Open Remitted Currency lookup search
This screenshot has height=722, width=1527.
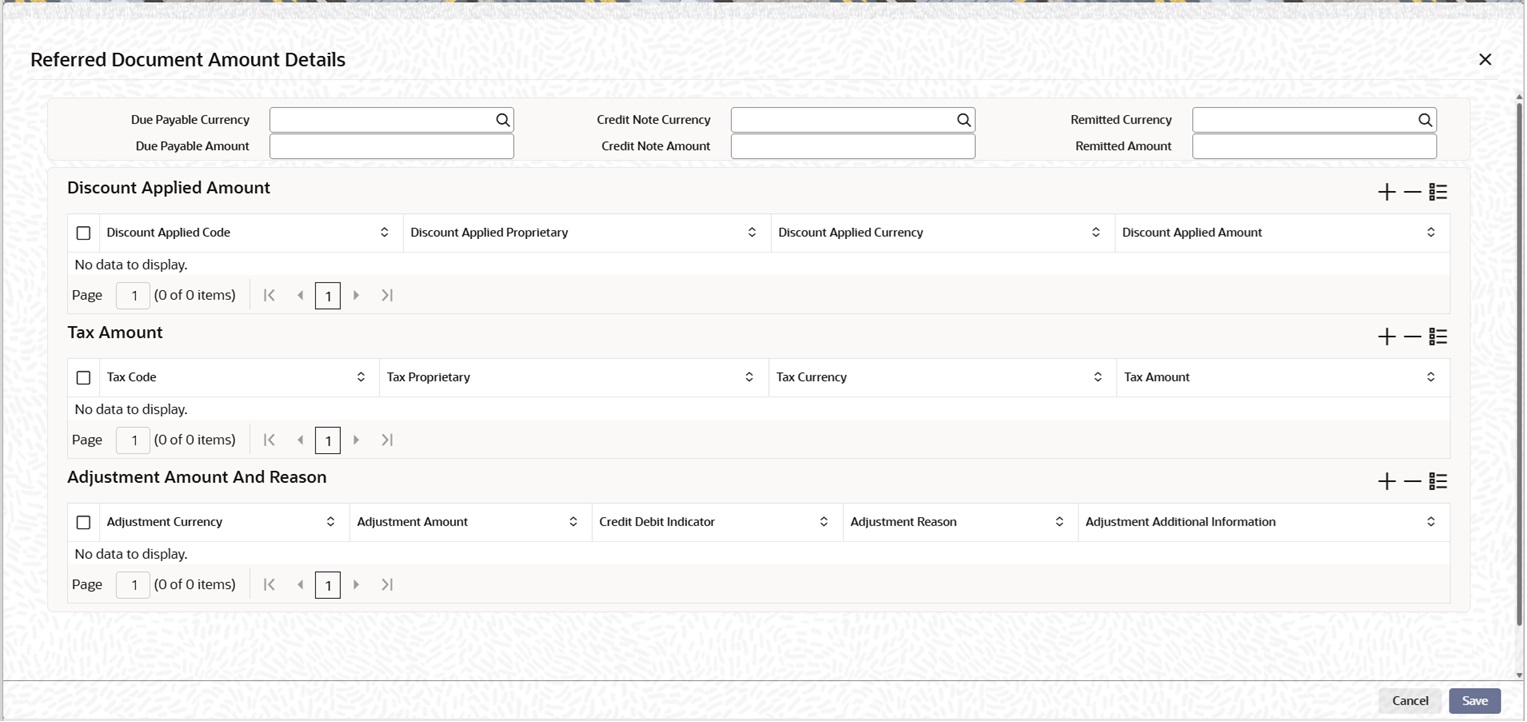[1425, 120]
